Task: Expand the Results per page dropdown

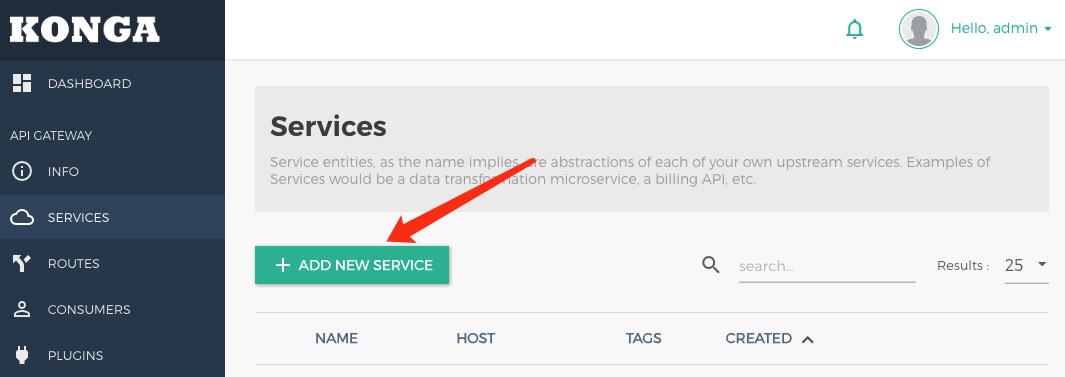Action: (x=1026, y=265)
